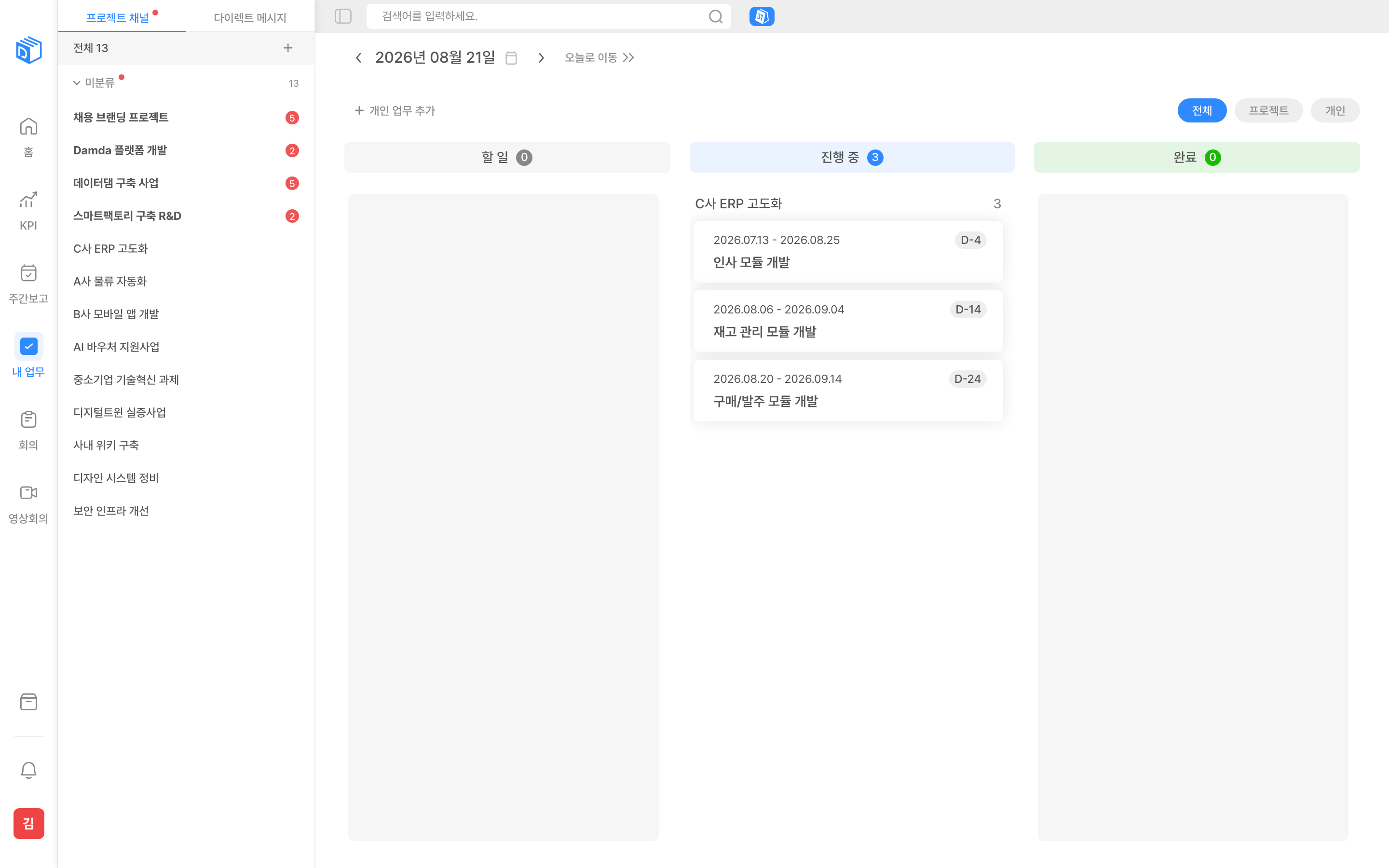Open 채용 브랜딩 프로젝트 channel
Screen dimensions: 1389x868
[x=186, y=117]
